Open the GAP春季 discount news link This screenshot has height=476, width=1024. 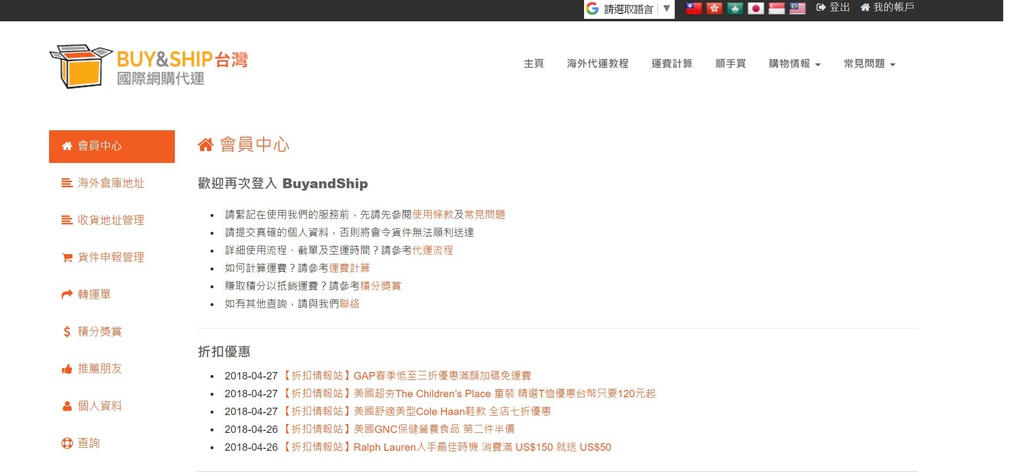coord(442,376)
